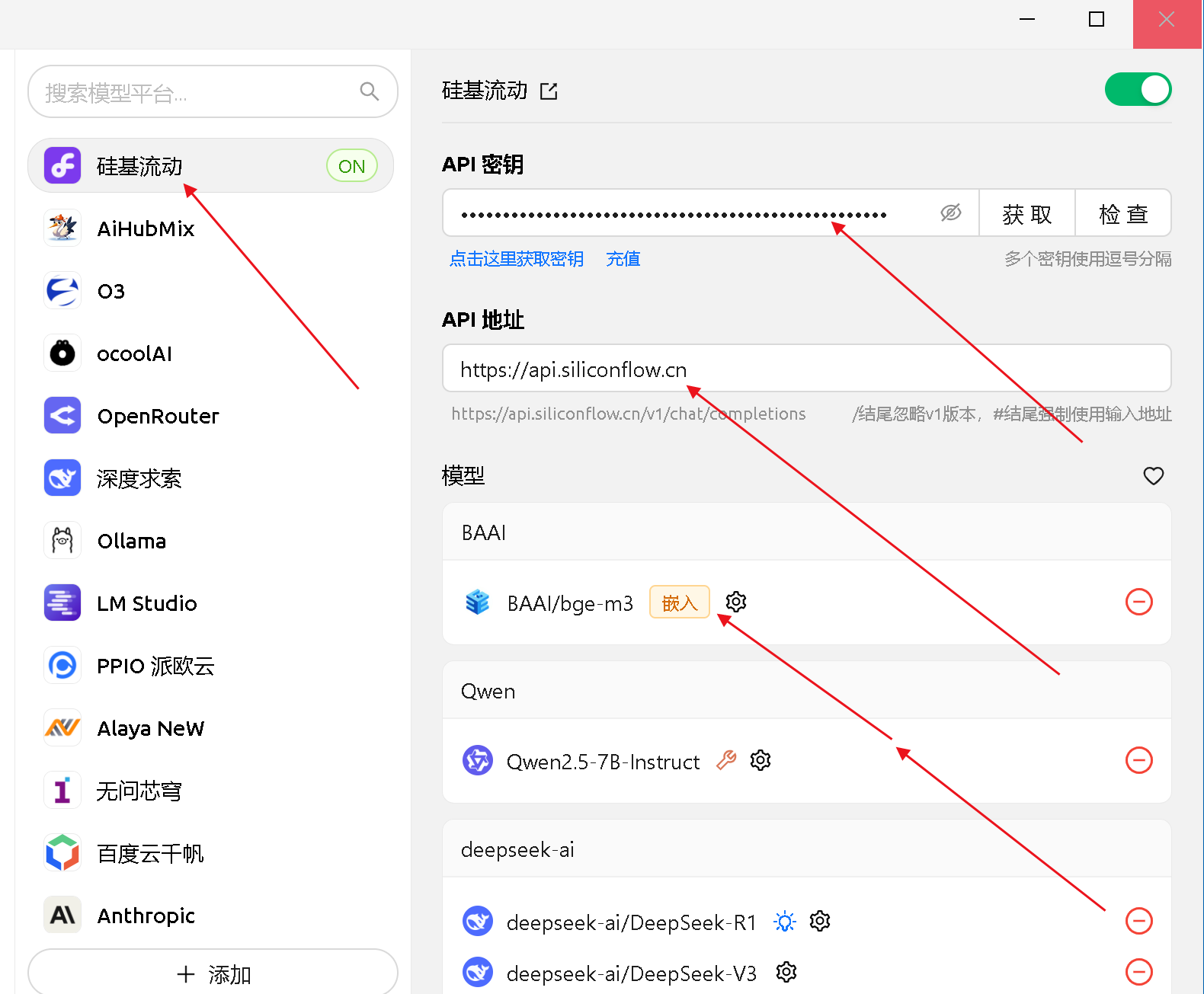Open settings gear for DeepSeek-R1

click(x=820, y=921)
